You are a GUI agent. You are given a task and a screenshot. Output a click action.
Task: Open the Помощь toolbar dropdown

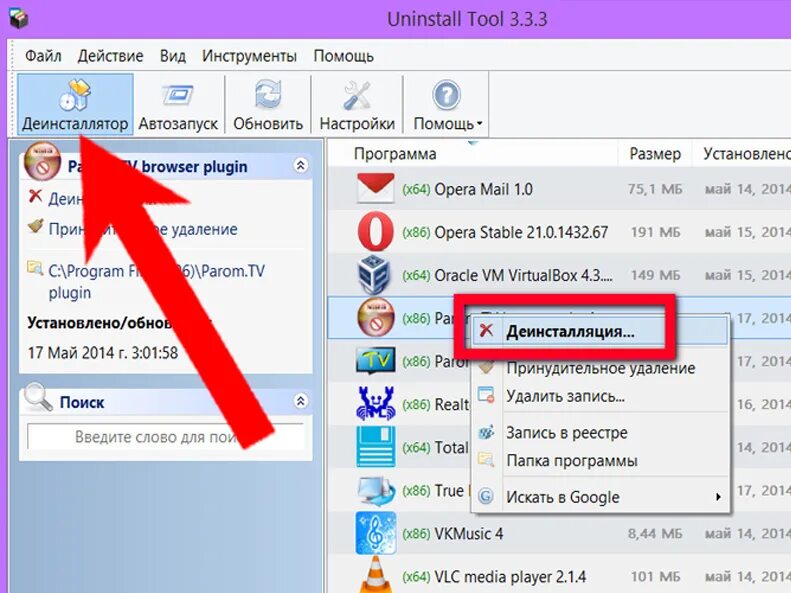(x=447, y=104)
